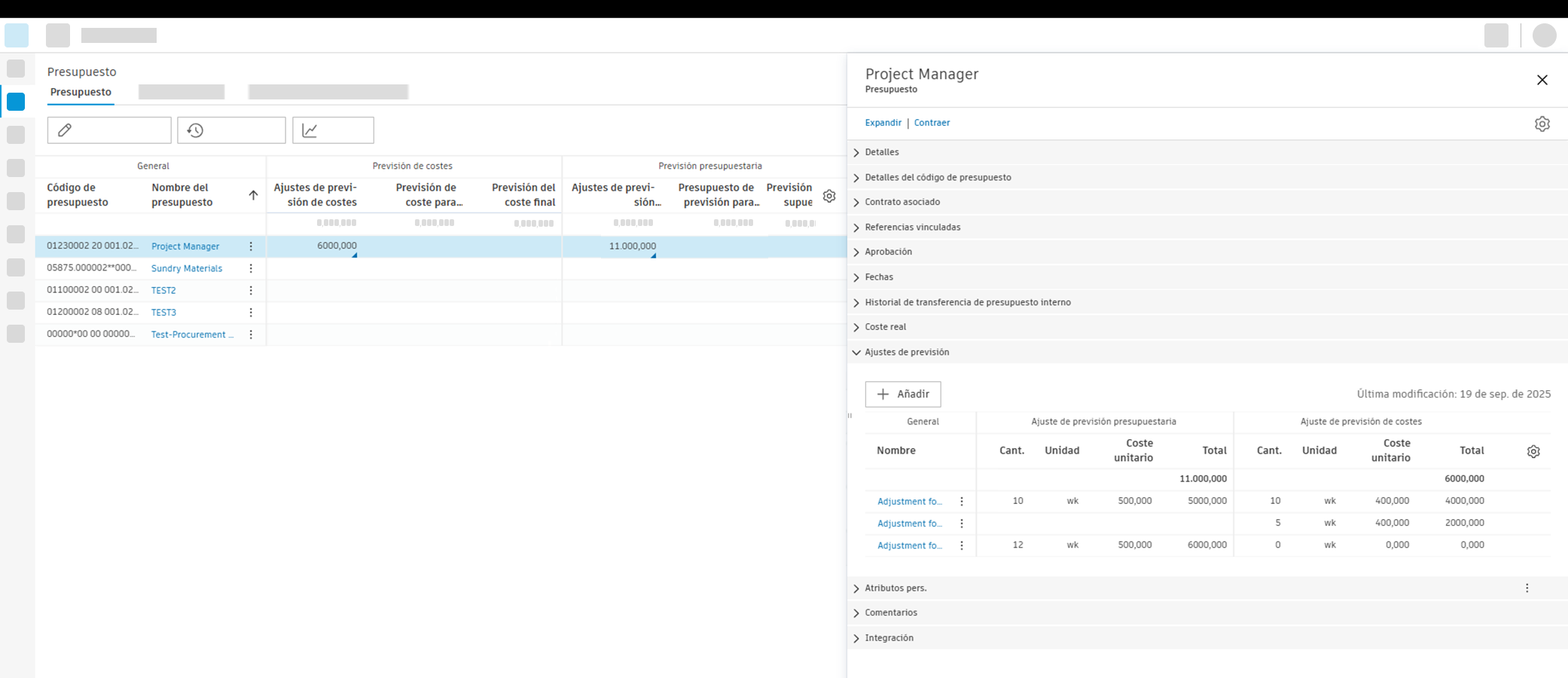
Task: Open the line chart toolbar button
Action: [x=333, y=130]
